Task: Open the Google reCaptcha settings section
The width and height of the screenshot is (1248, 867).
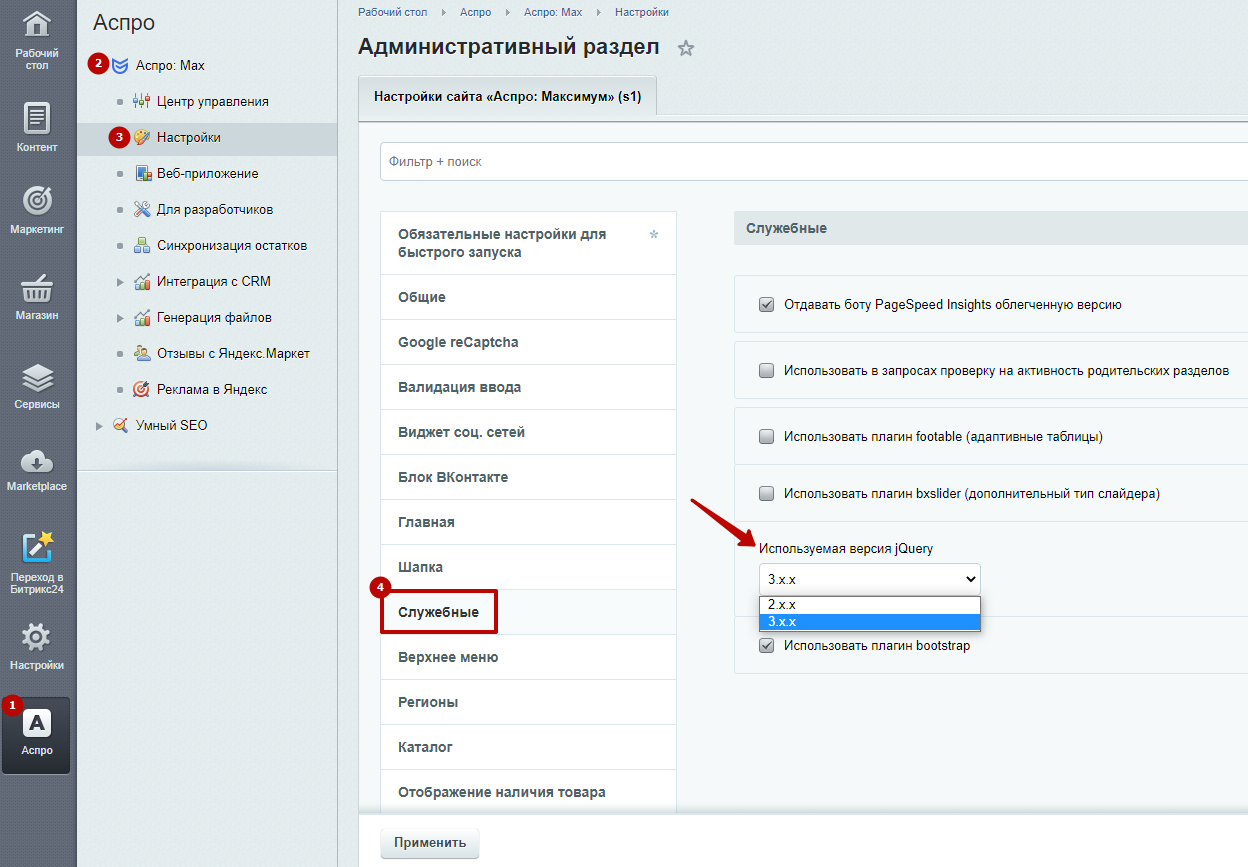Action: [x=528, y=342]
